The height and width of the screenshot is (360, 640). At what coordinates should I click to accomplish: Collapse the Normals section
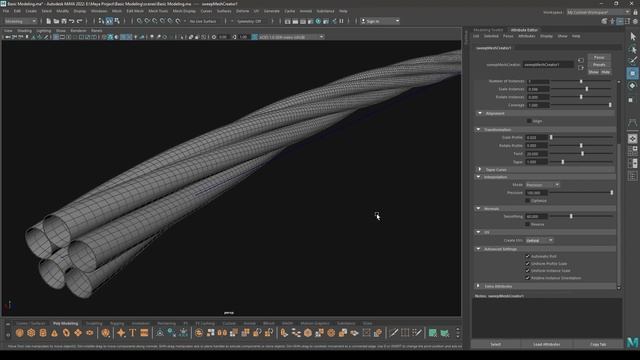coord(479,209)
